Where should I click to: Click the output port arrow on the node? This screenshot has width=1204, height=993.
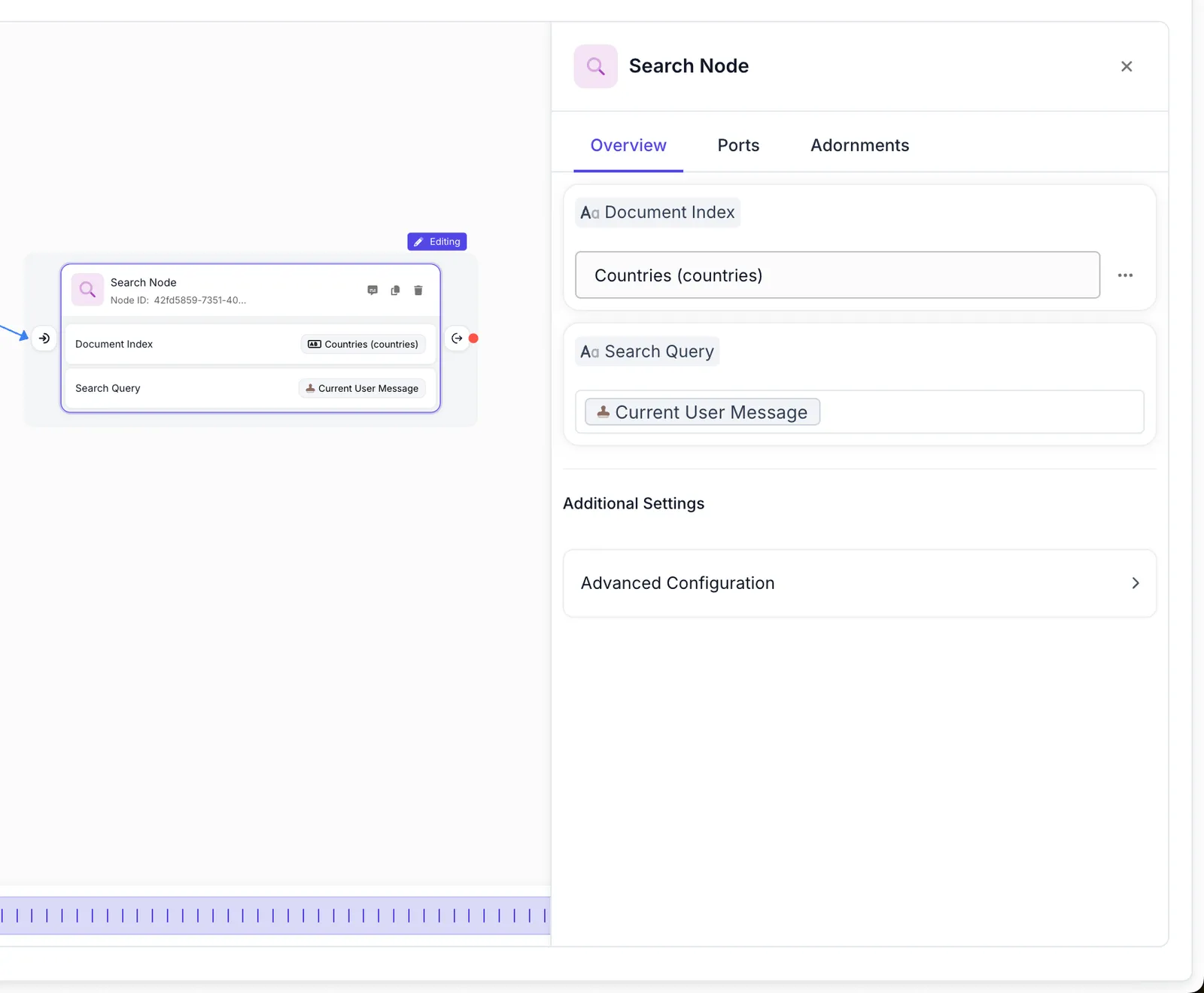pos(457,339)
